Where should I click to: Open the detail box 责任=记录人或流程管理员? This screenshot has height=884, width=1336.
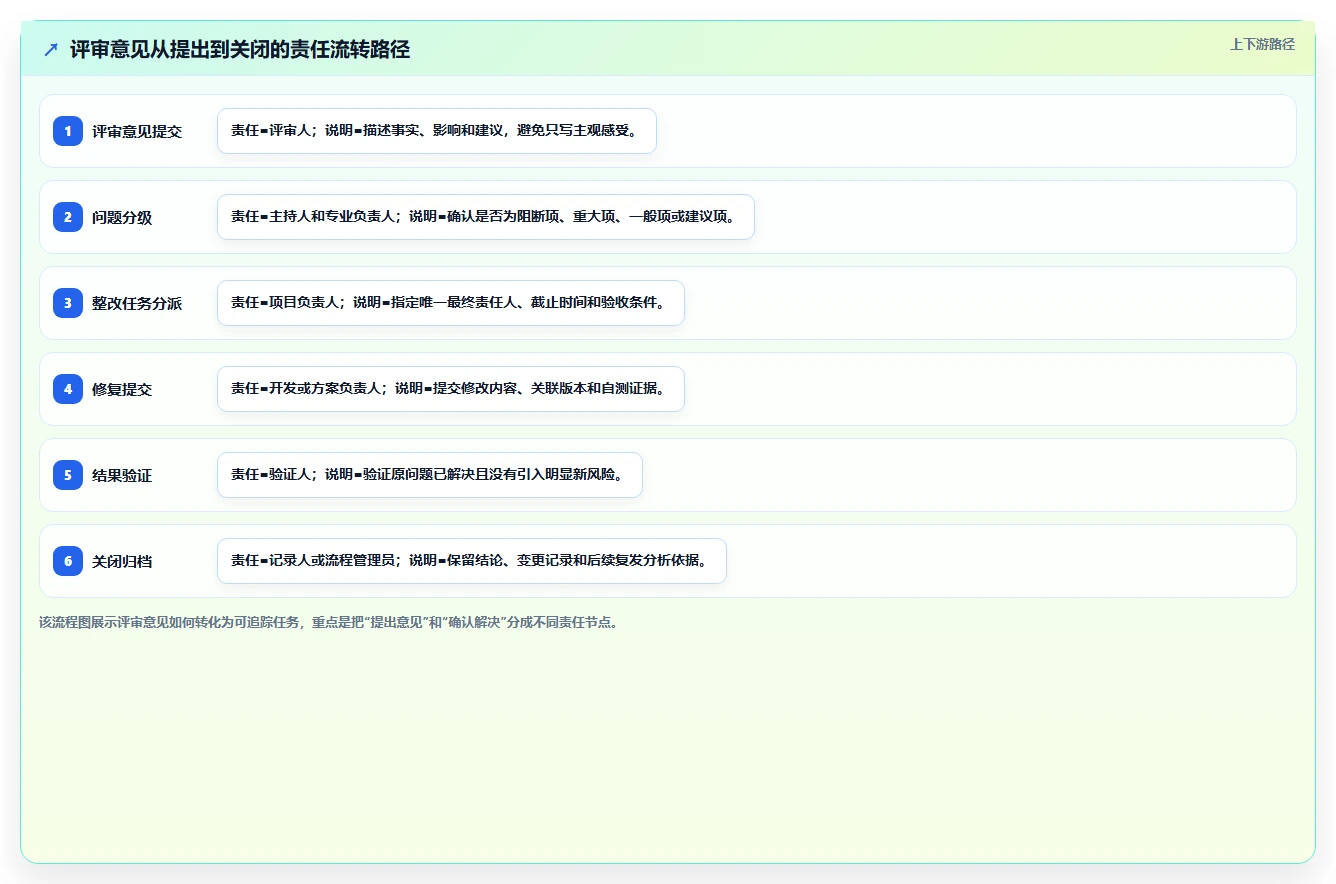pos(472,561)
